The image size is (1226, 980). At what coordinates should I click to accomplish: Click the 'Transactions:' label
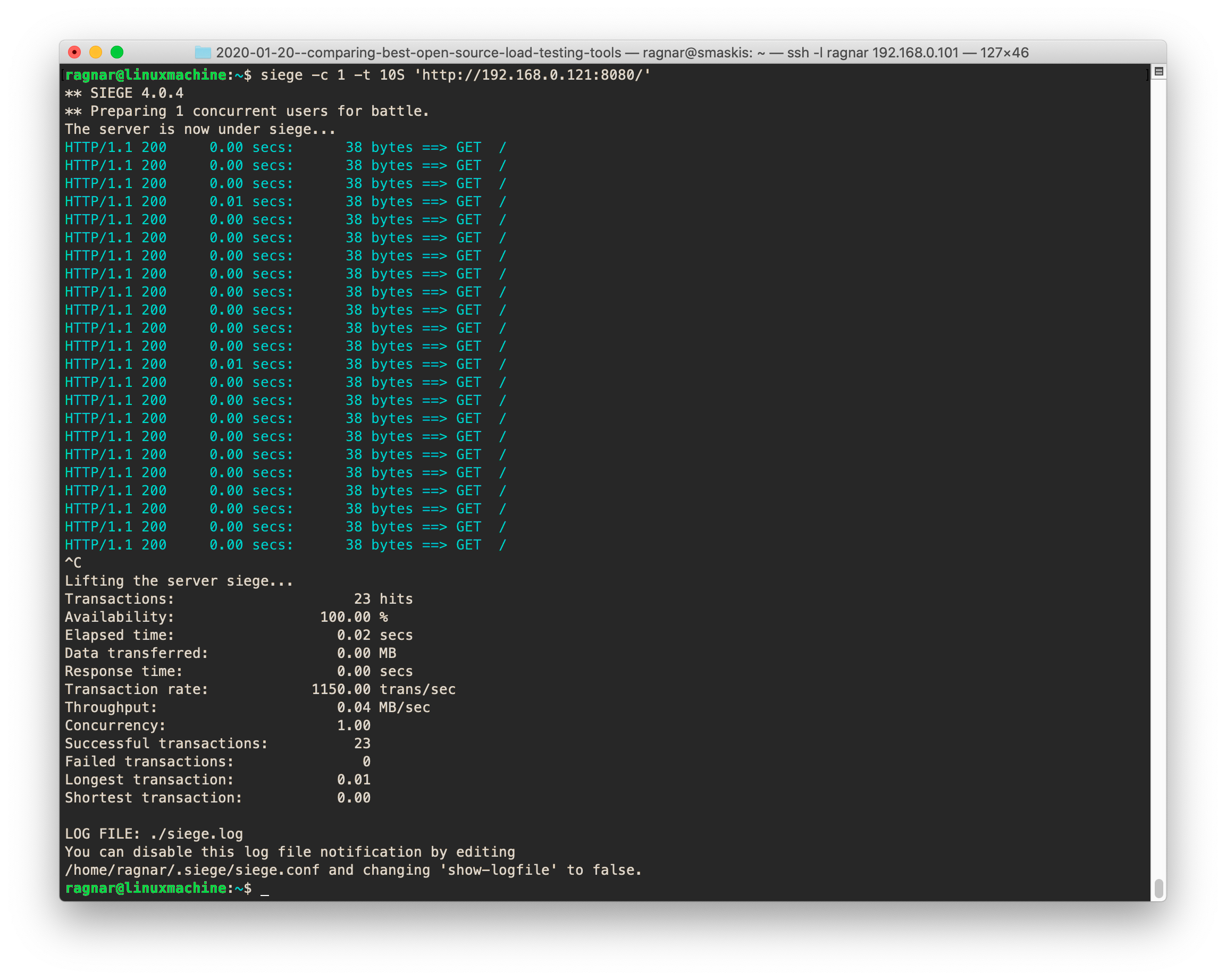pyautogui.click(x=120, y=599)
